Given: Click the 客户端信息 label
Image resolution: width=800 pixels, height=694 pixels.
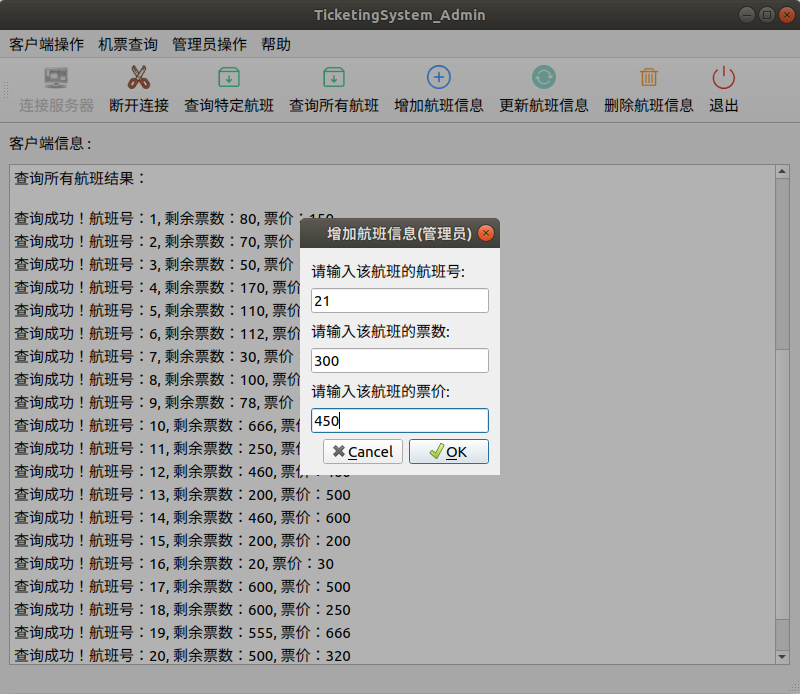Looking at the screenshot, I should tap(51, 143).
